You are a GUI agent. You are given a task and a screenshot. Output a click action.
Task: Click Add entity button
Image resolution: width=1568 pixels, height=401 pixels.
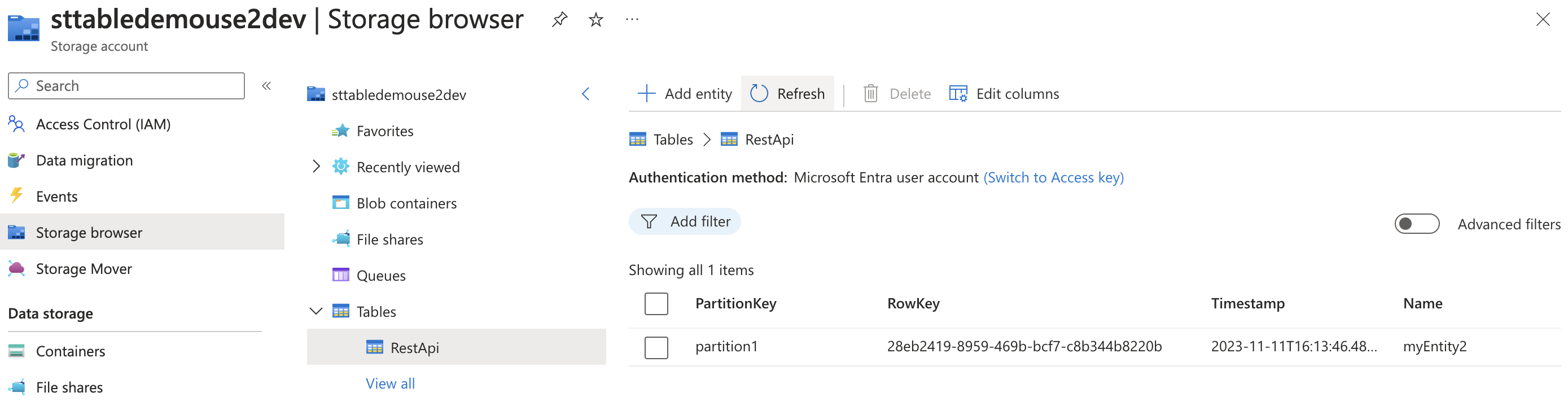tap(685, 94)
